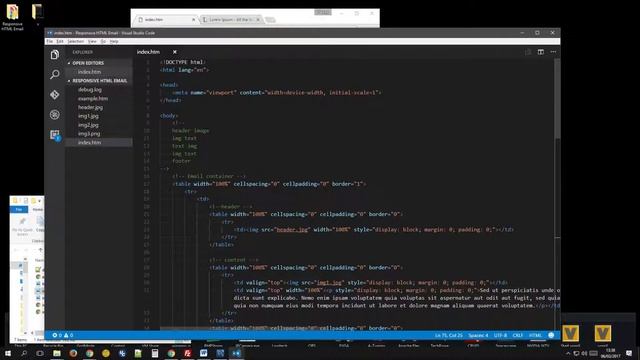Viewport: 640px width, 360px height.
Task: Select the index.htm editor tab
Action: coord(149,52)
